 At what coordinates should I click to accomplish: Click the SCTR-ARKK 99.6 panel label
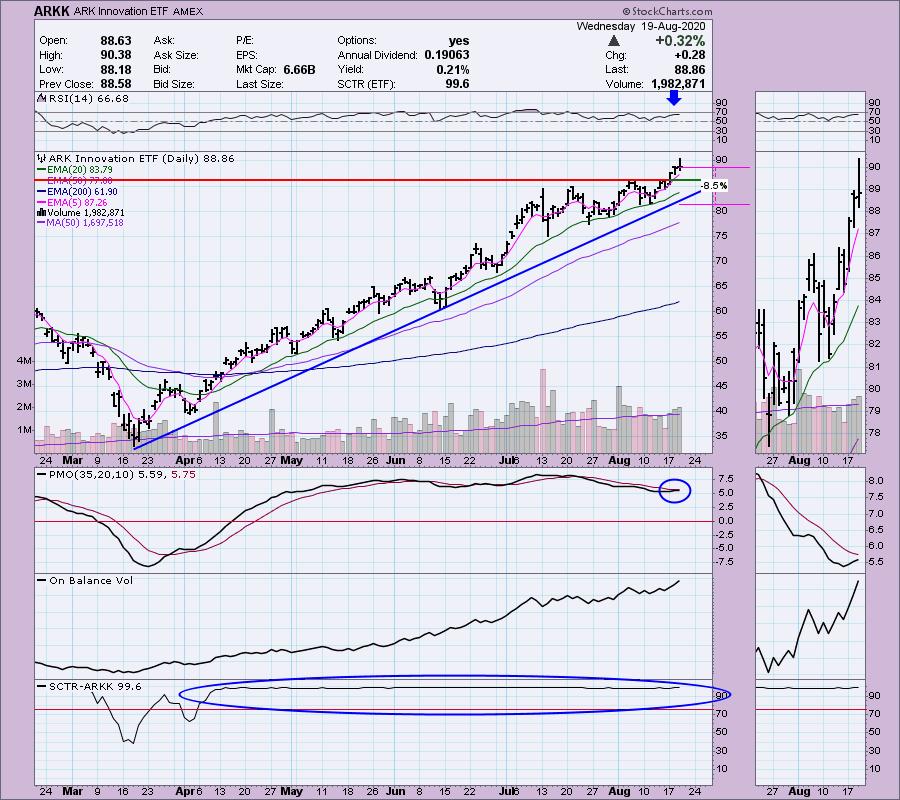click(95, 686)
